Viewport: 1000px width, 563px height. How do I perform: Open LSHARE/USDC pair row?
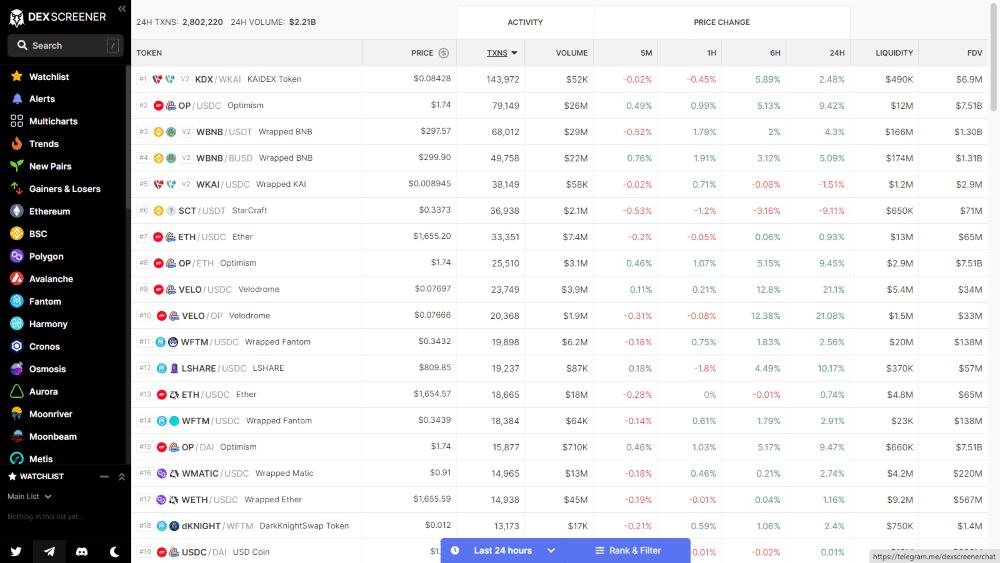coord(559,368)
